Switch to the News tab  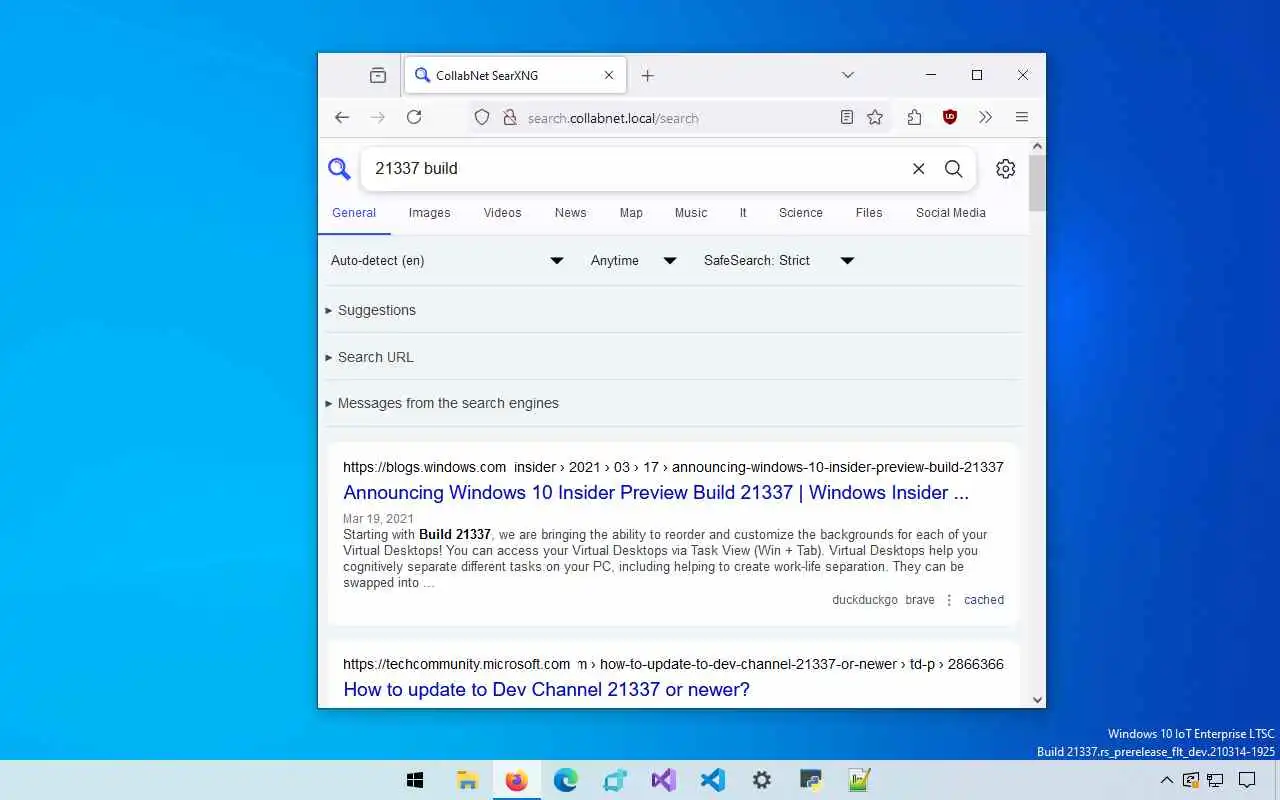click(570, 213)
